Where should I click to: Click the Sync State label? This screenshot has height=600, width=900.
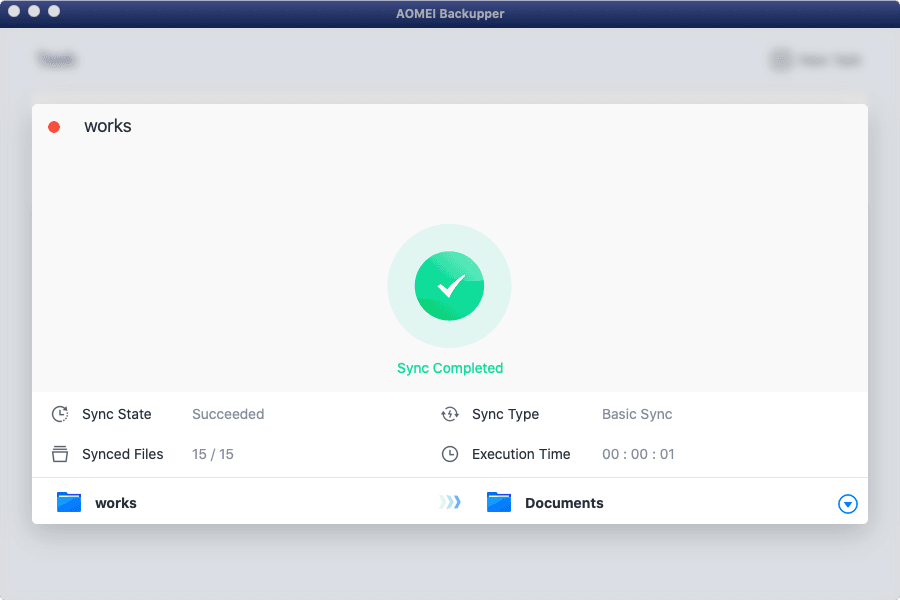[x=117, y=414]
